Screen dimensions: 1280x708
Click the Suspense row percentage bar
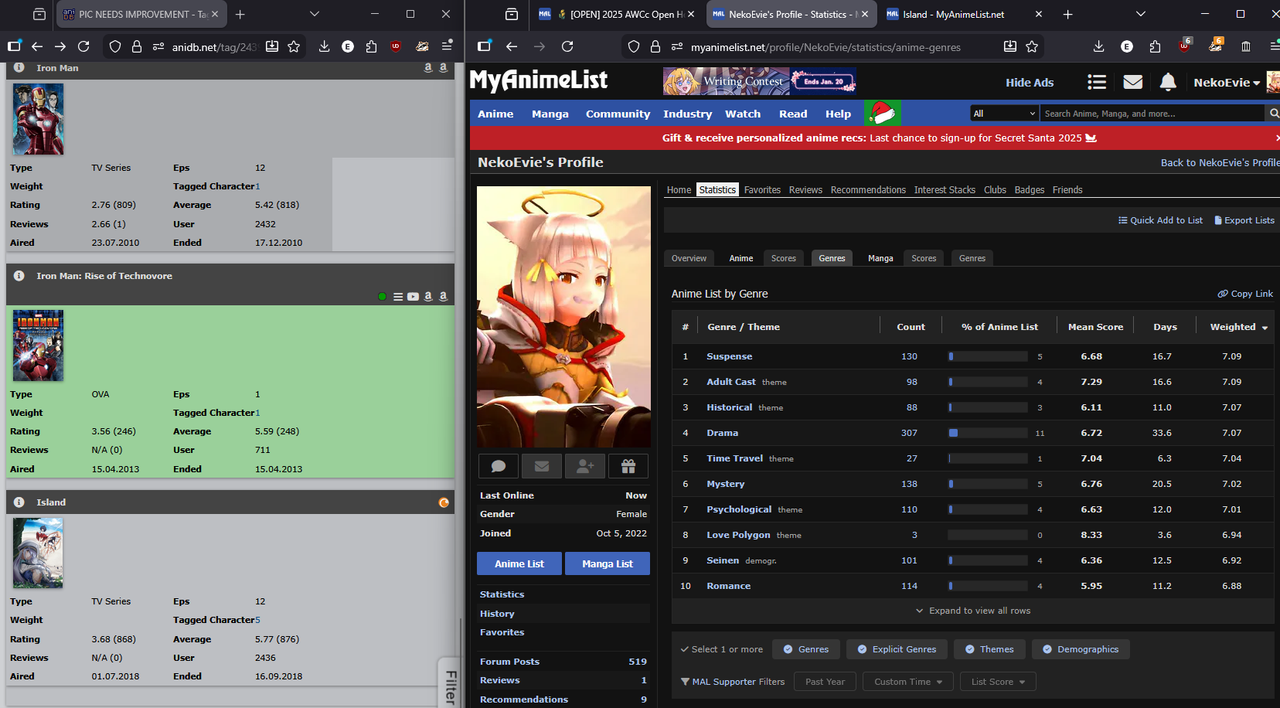pos(988,356)
